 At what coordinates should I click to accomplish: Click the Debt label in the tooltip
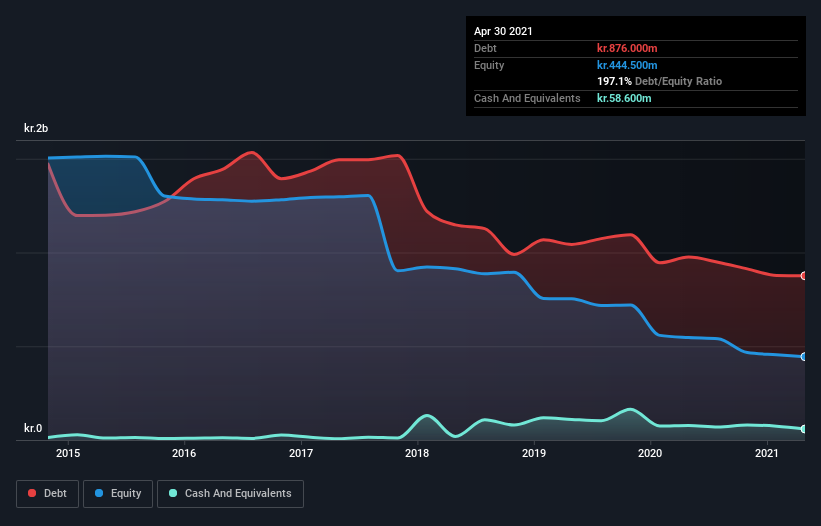[x=485, y=48]
